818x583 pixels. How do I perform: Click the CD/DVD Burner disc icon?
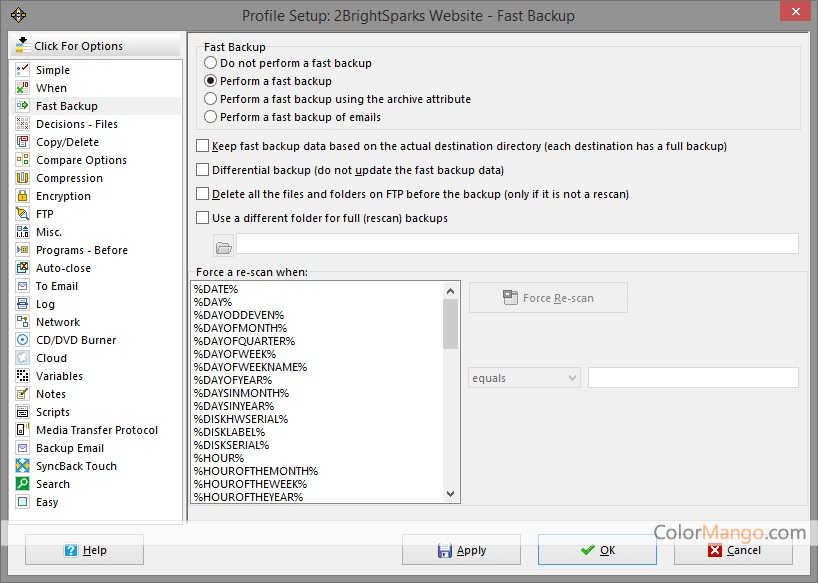click(22, 340)
